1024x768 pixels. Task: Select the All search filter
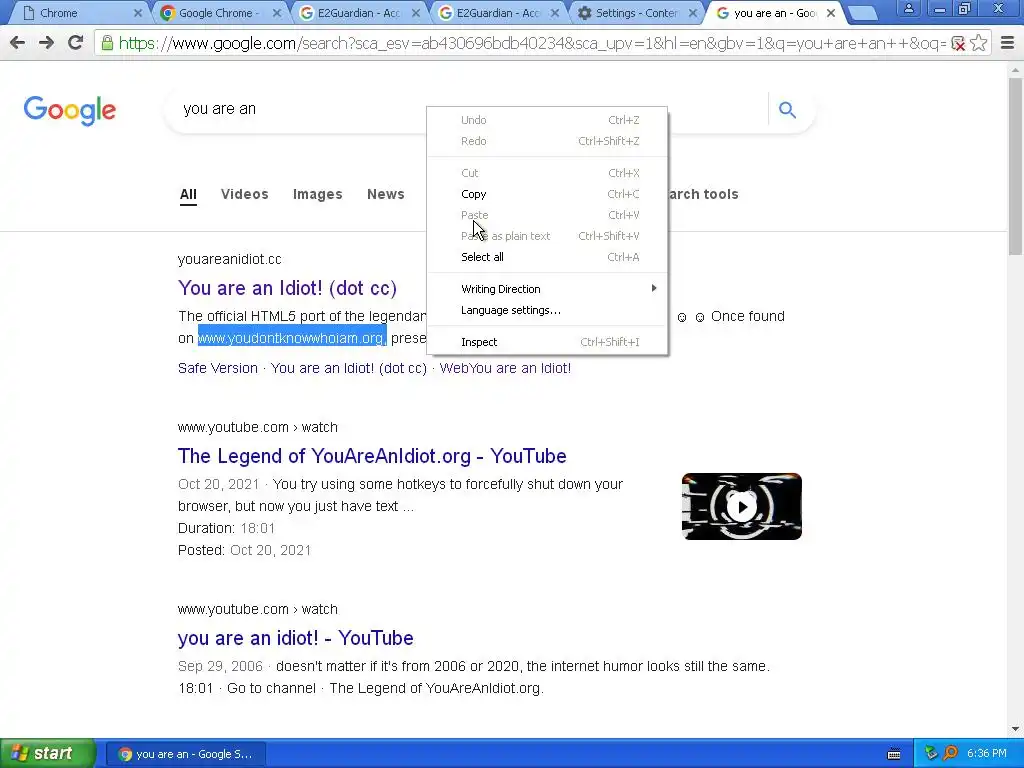[x=188, y=195]
